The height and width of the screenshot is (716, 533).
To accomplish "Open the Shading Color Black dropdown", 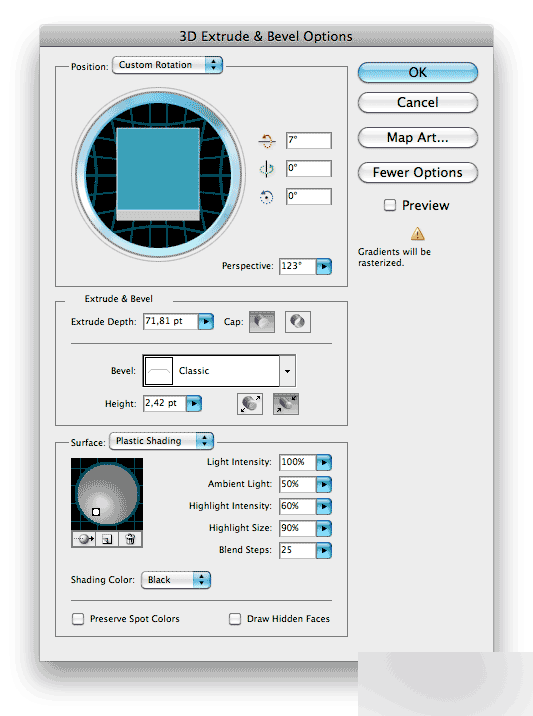I will [176, 580].
